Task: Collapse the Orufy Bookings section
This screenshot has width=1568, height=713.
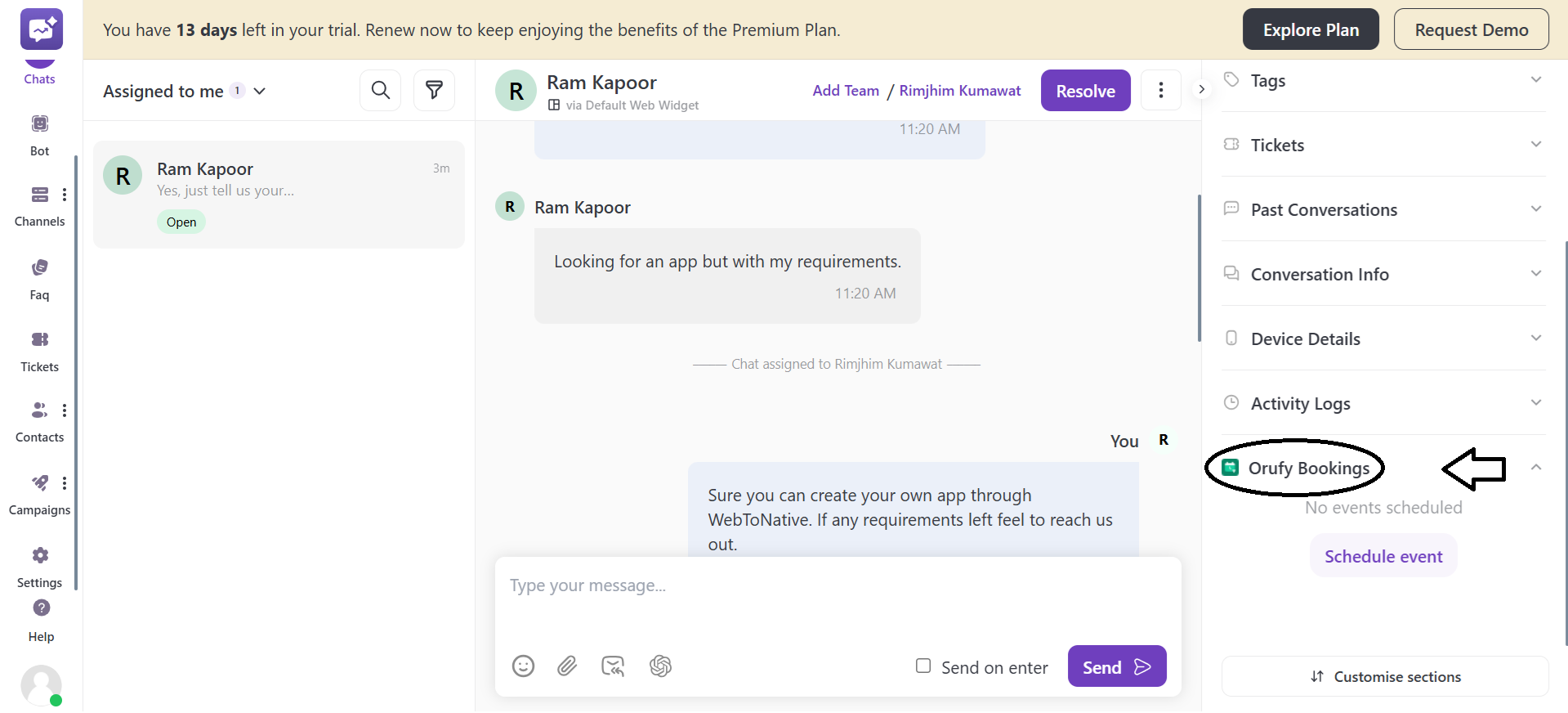Action: point(1535,468)
